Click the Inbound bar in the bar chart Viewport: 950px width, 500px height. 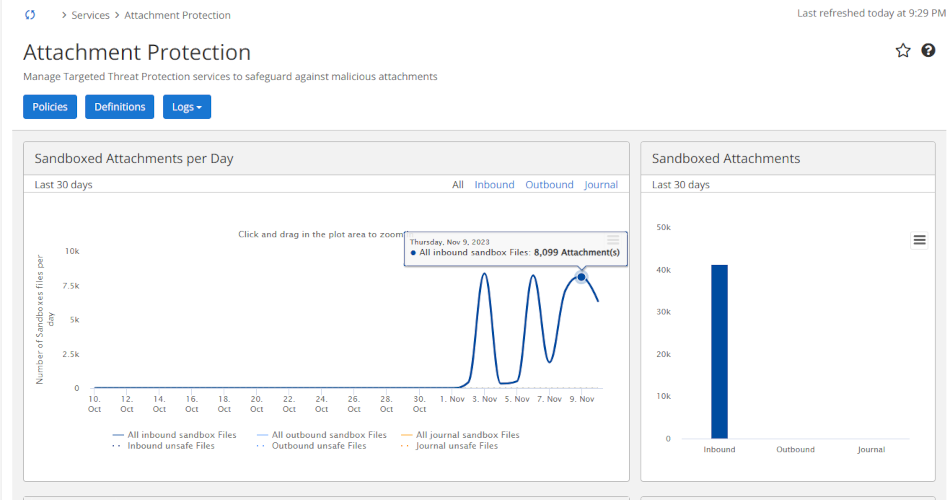tap(719, 352)
